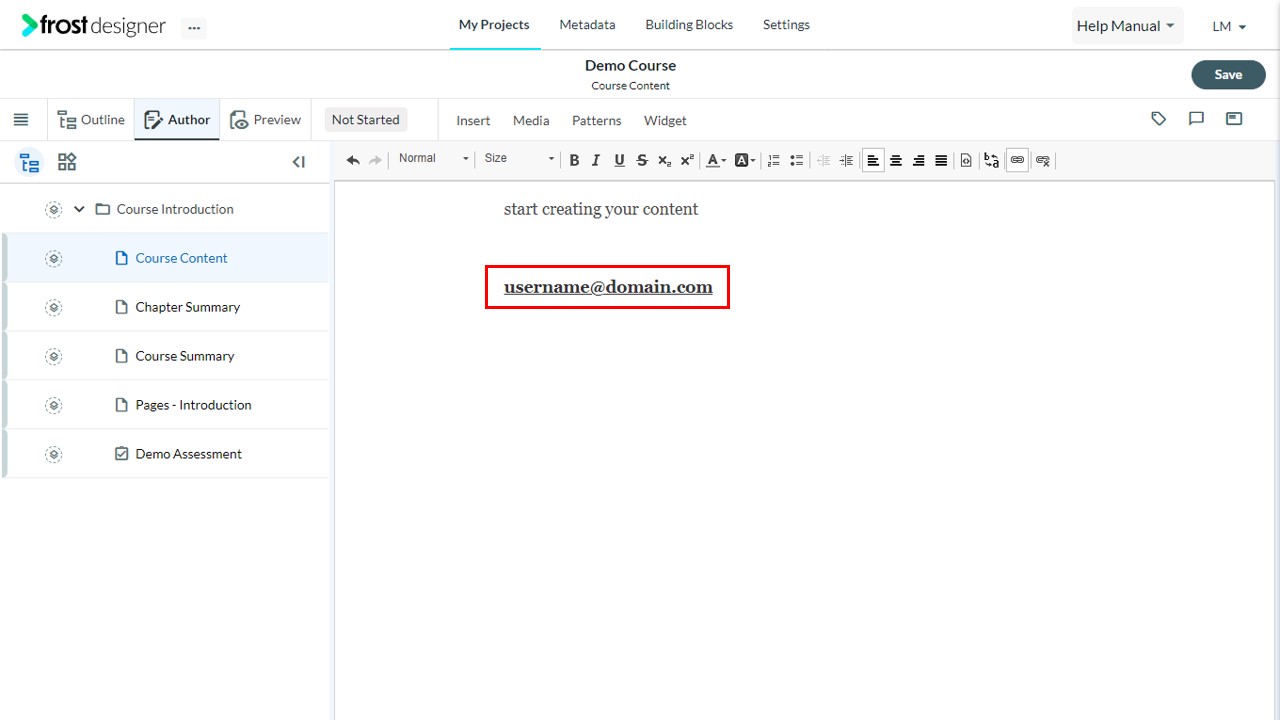
Task: Open the username@domain.com email link
Action: (608, 287)
